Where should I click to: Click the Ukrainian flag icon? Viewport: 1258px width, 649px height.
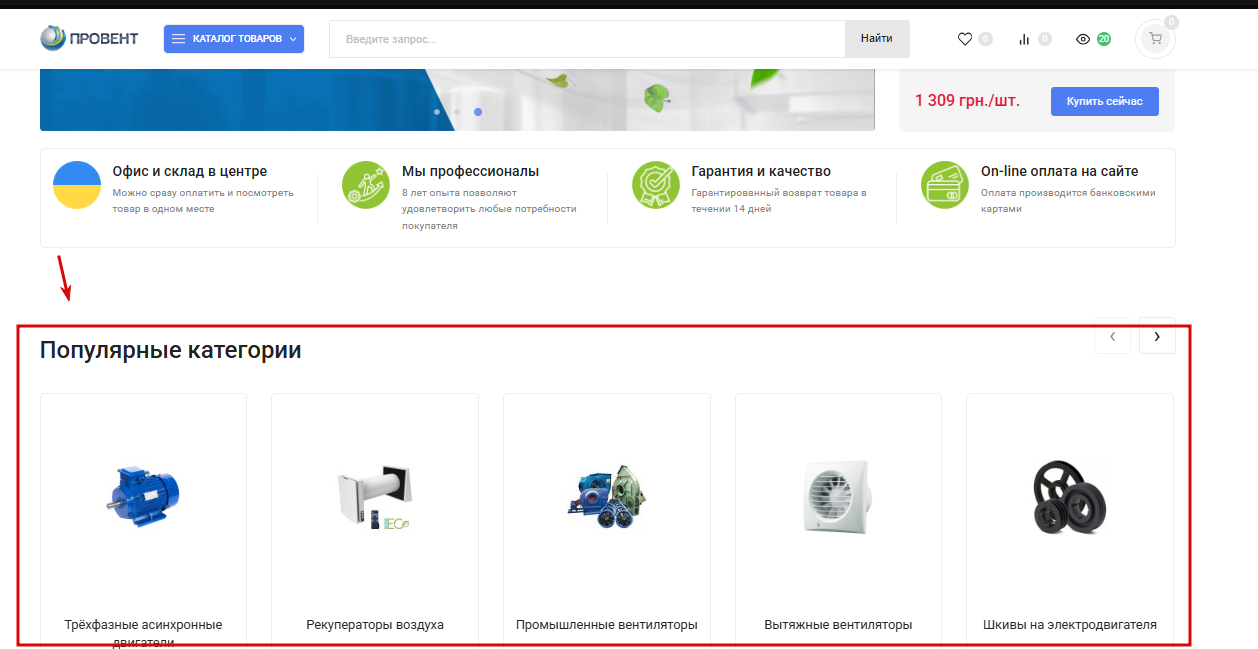[77, 185]
